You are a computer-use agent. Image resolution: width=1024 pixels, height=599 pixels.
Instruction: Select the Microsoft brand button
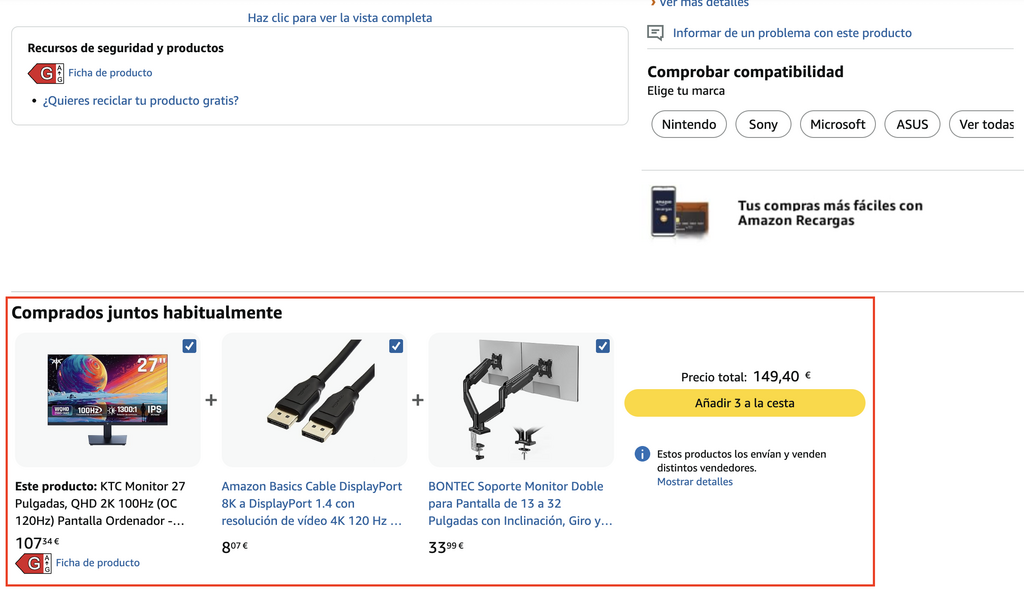(837, 124)
